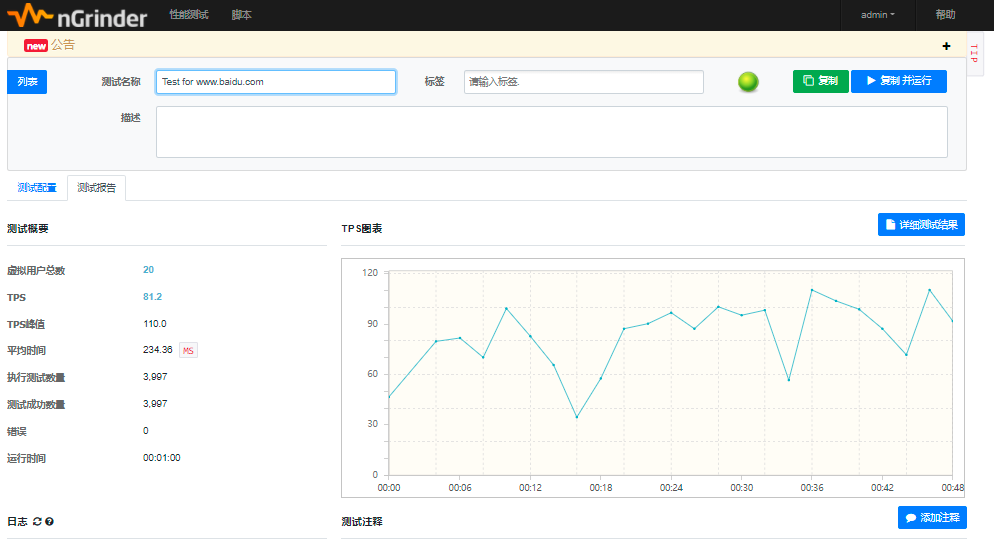Click the 列表 button
This screenshot has height=543, width=994.
tap(27, 82)
